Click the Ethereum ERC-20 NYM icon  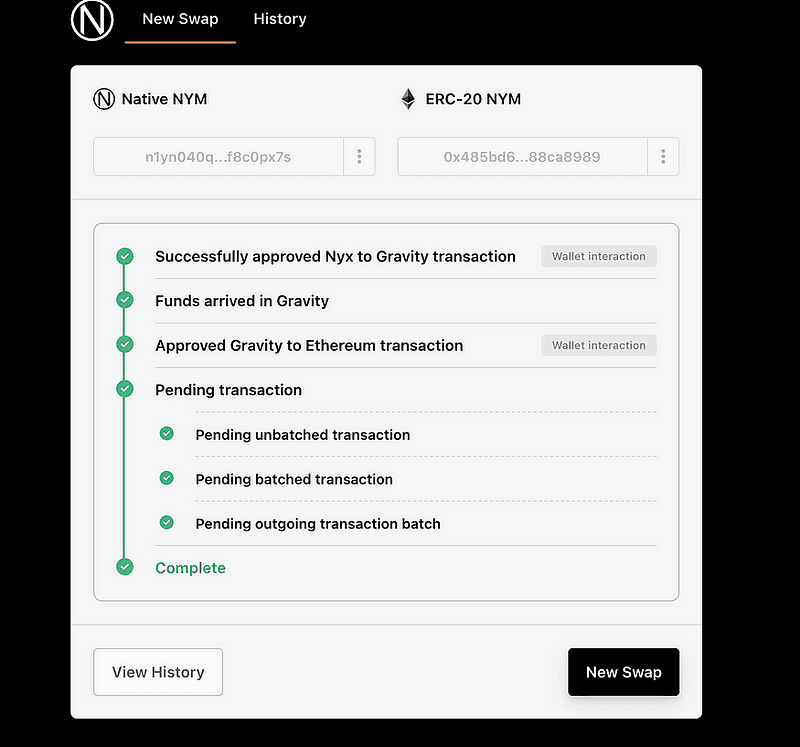(408, 99)
